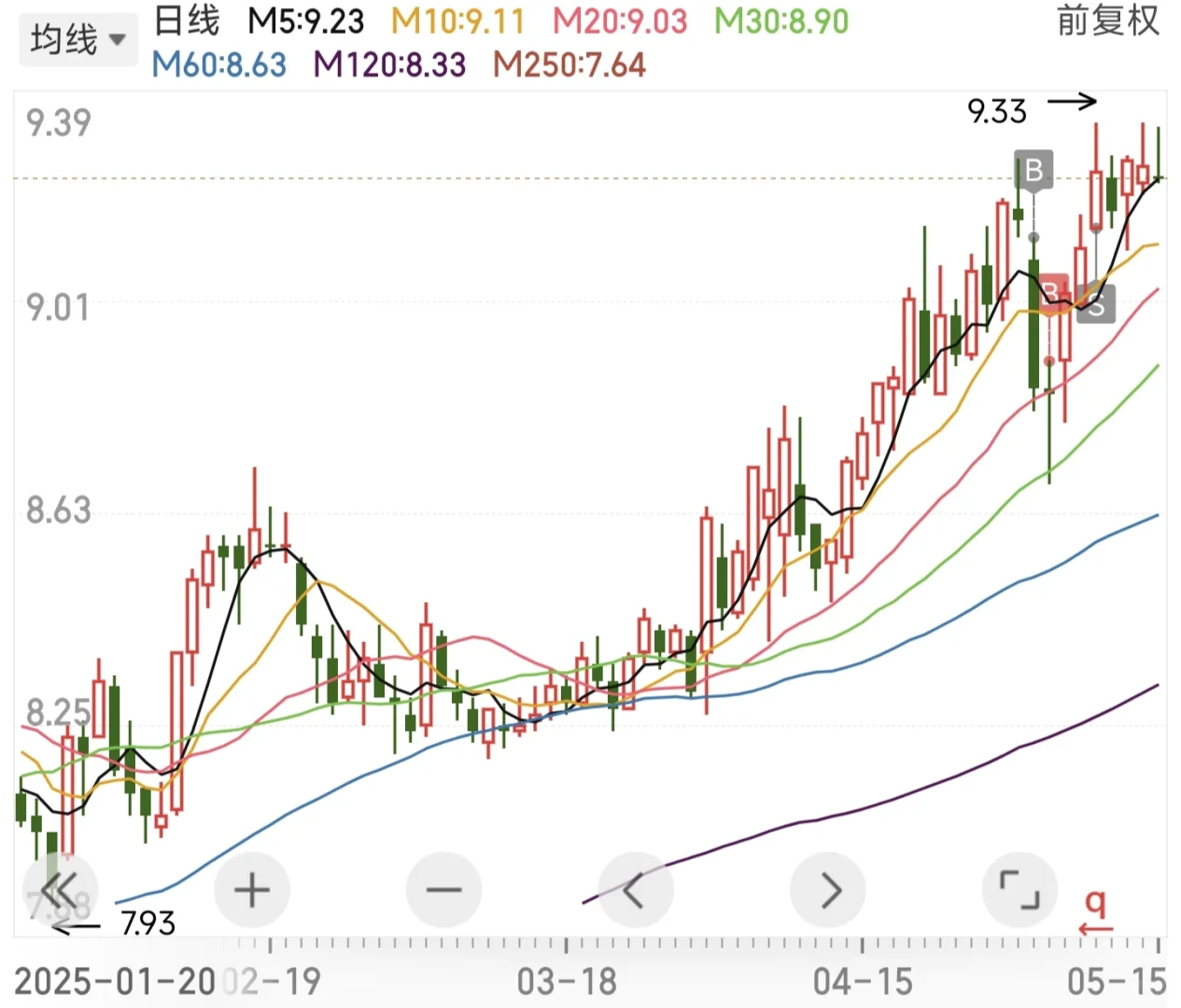Jump to earliest data with double-left arrow
The height and width of the screenshot is (1008, 1181).
(61, 890)
